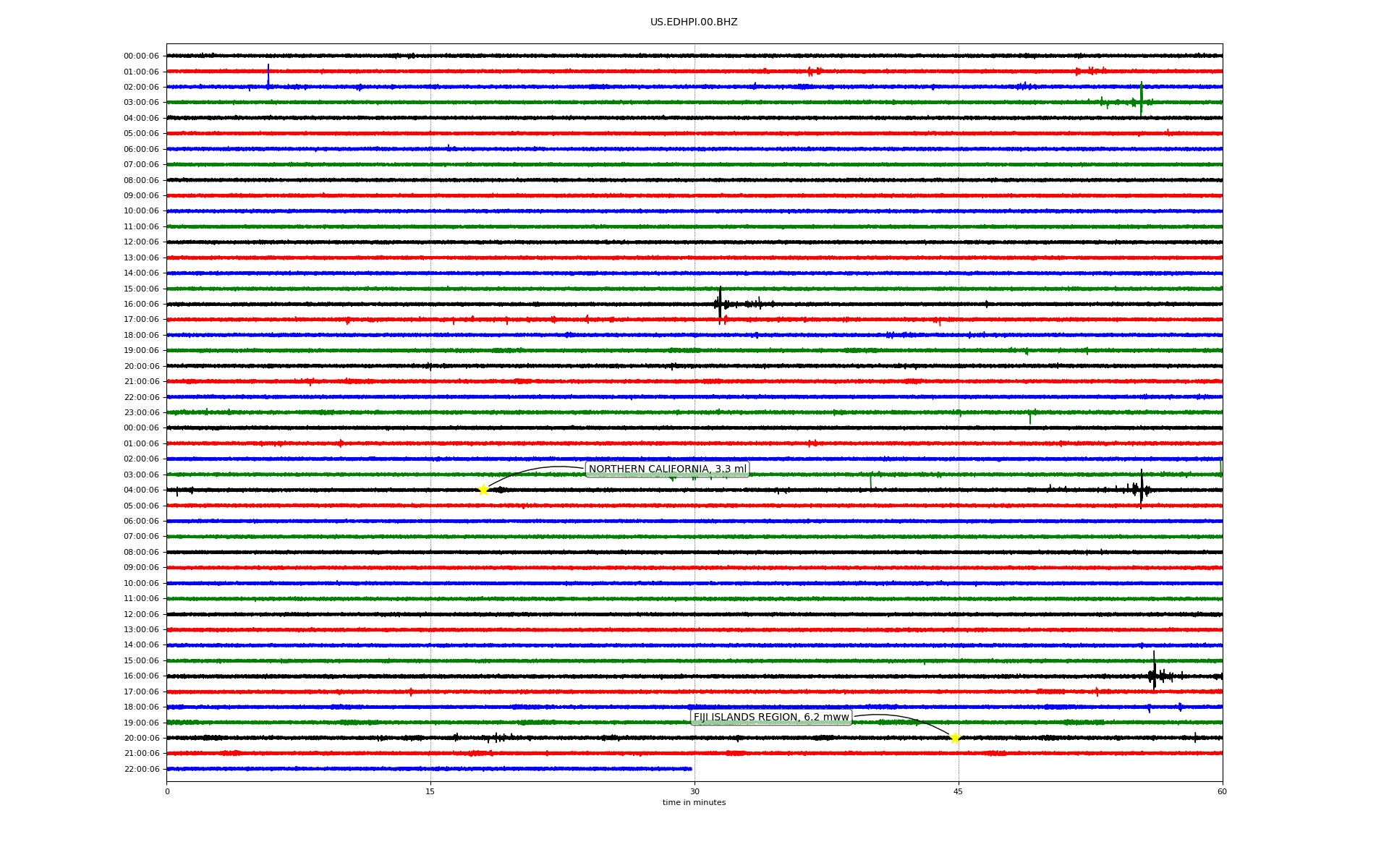Click the topmost 00:00:06 row label
Screen dimensions: 1389x868
click(141, 56)
